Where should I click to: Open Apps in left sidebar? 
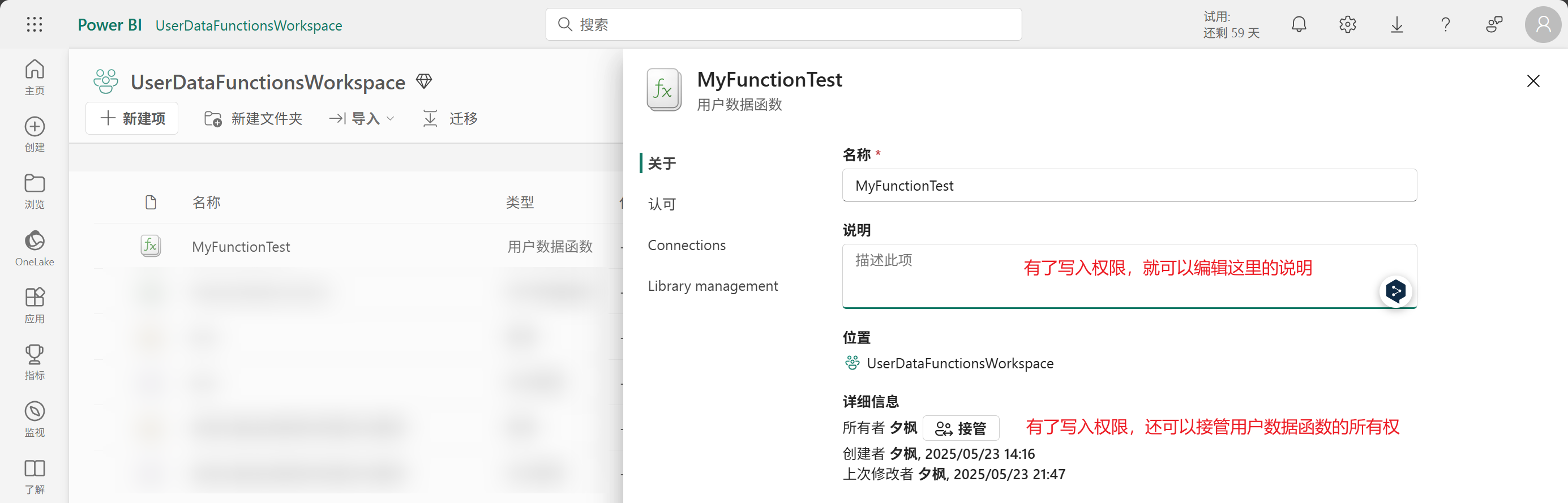tap(35, 306)
